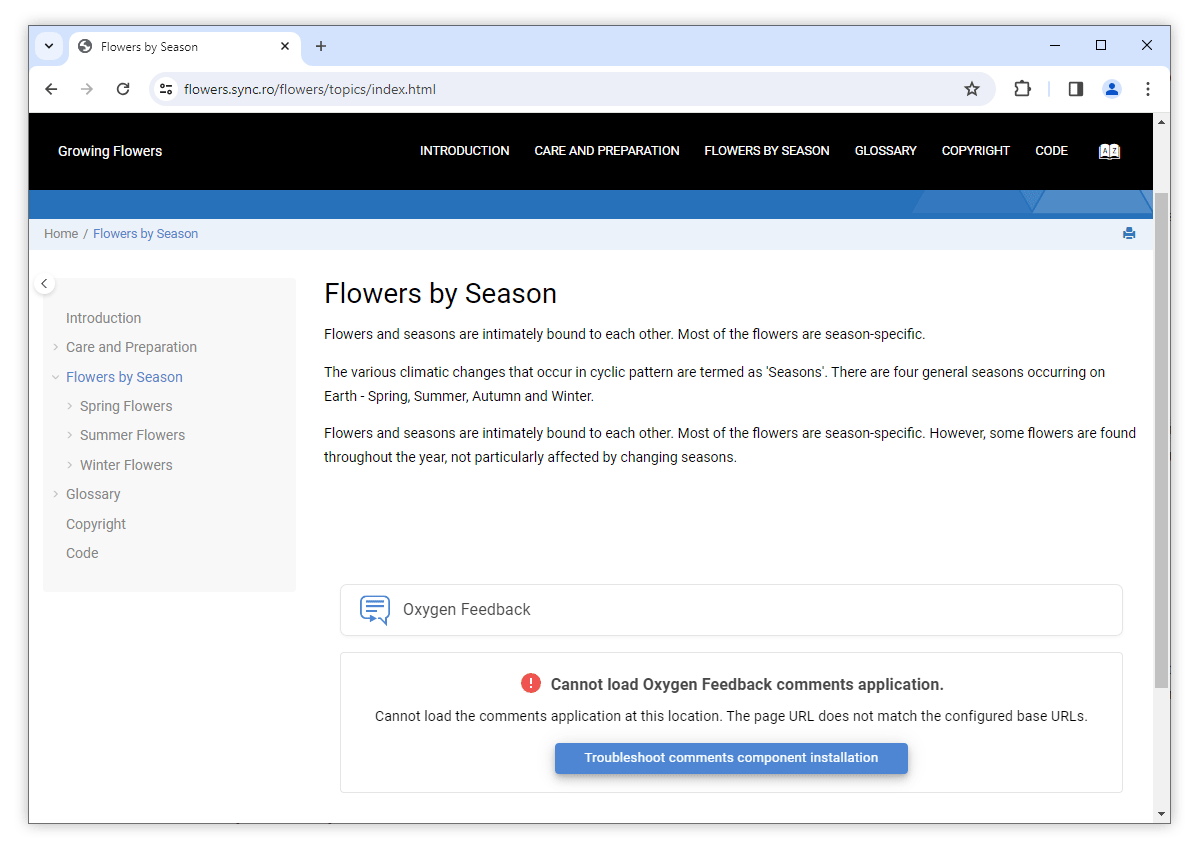Image resolution: width=1200 pixels, height=850 pixels.
Task: Open the tab search dropdown arrow
Action: 49,46
